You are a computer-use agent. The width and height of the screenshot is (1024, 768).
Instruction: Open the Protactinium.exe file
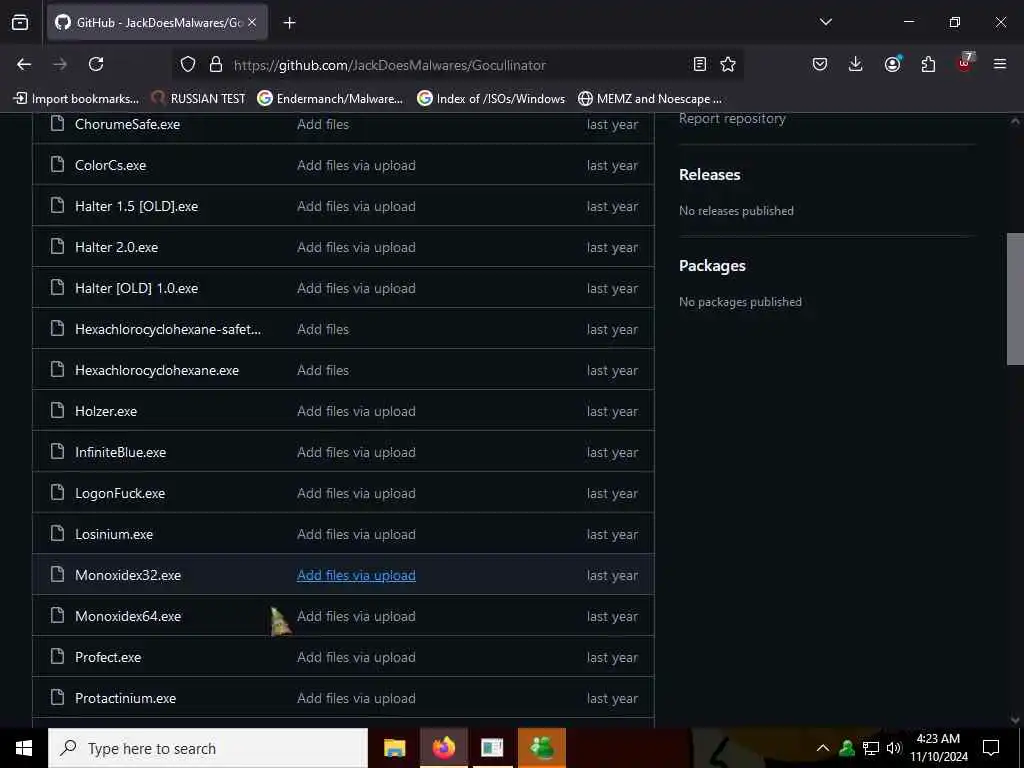point(125,698)
